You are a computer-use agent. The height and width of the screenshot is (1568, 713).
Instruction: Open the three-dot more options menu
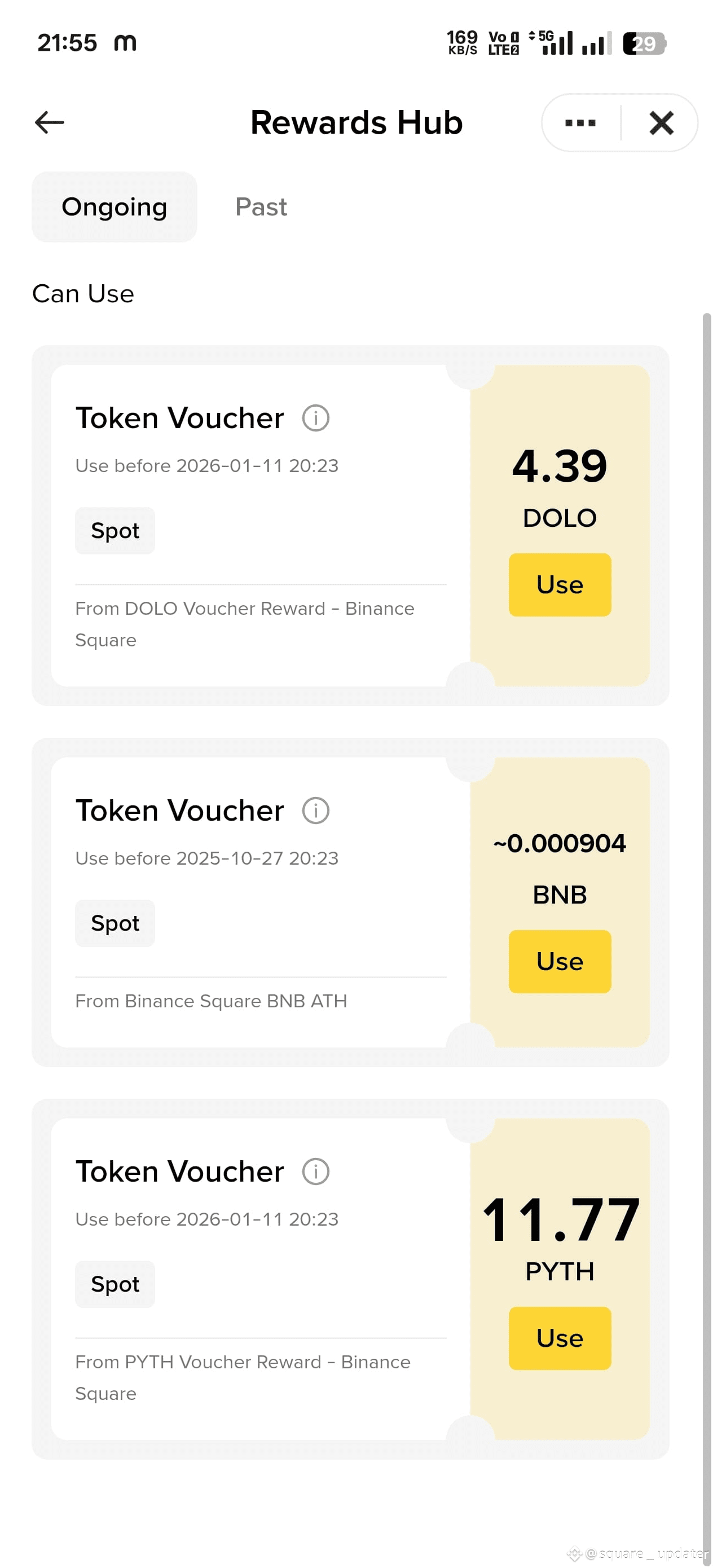pos(580,123)
